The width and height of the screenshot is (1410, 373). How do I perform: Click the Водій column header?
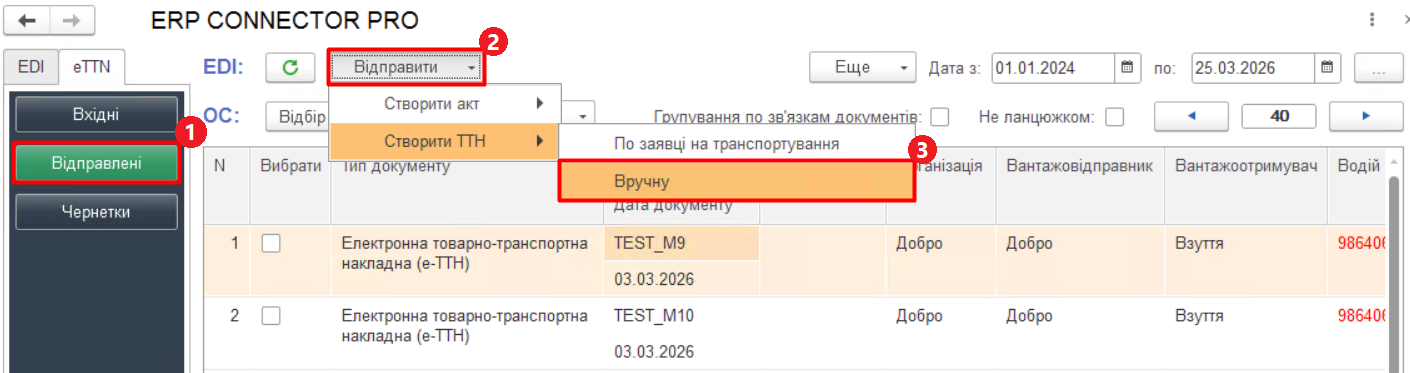(x=1358, y=187)
